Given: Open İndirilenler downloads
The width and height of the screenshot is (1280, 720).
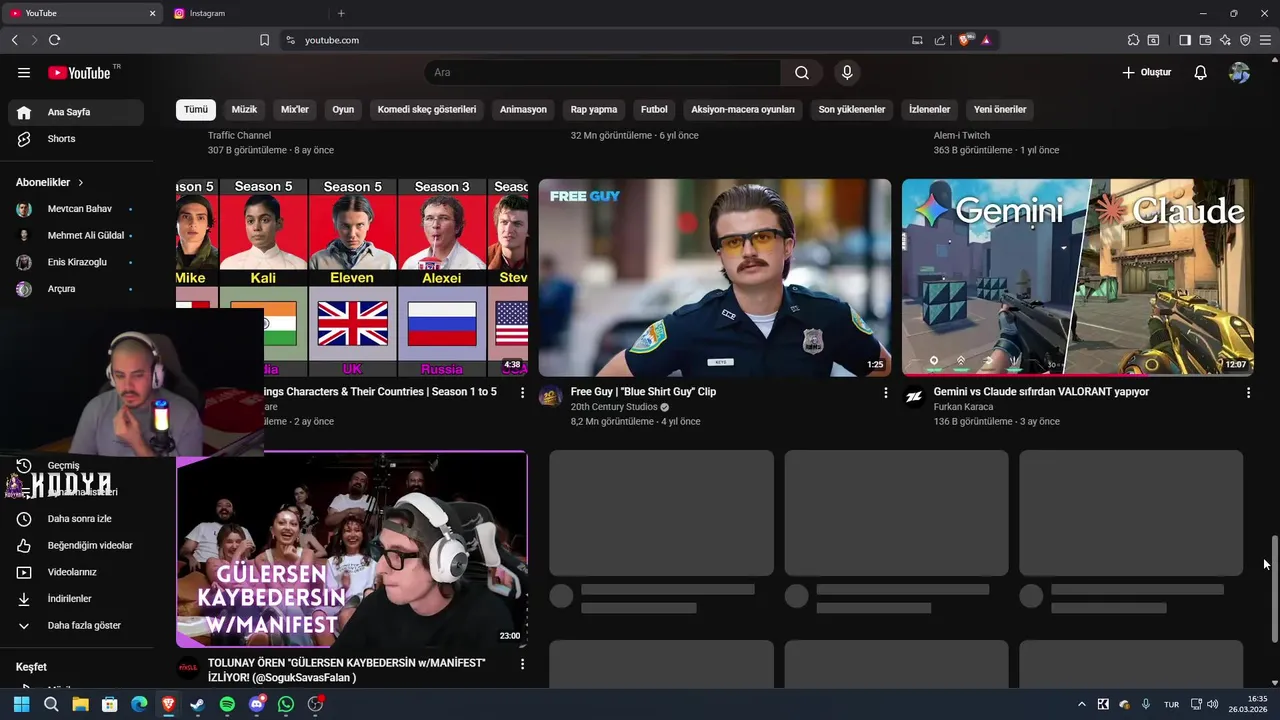Looking at the screenshot, I should click(76, 599).
